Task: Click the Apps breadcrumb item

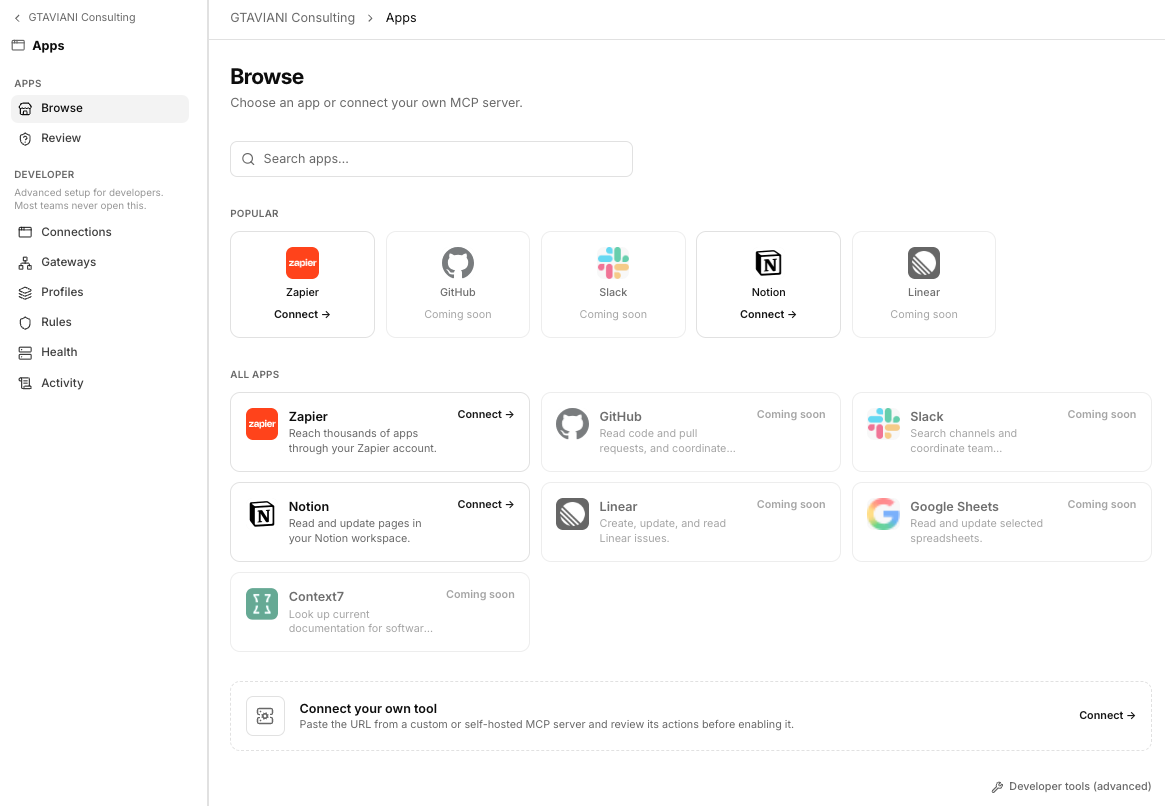Action: pos(400,18)
